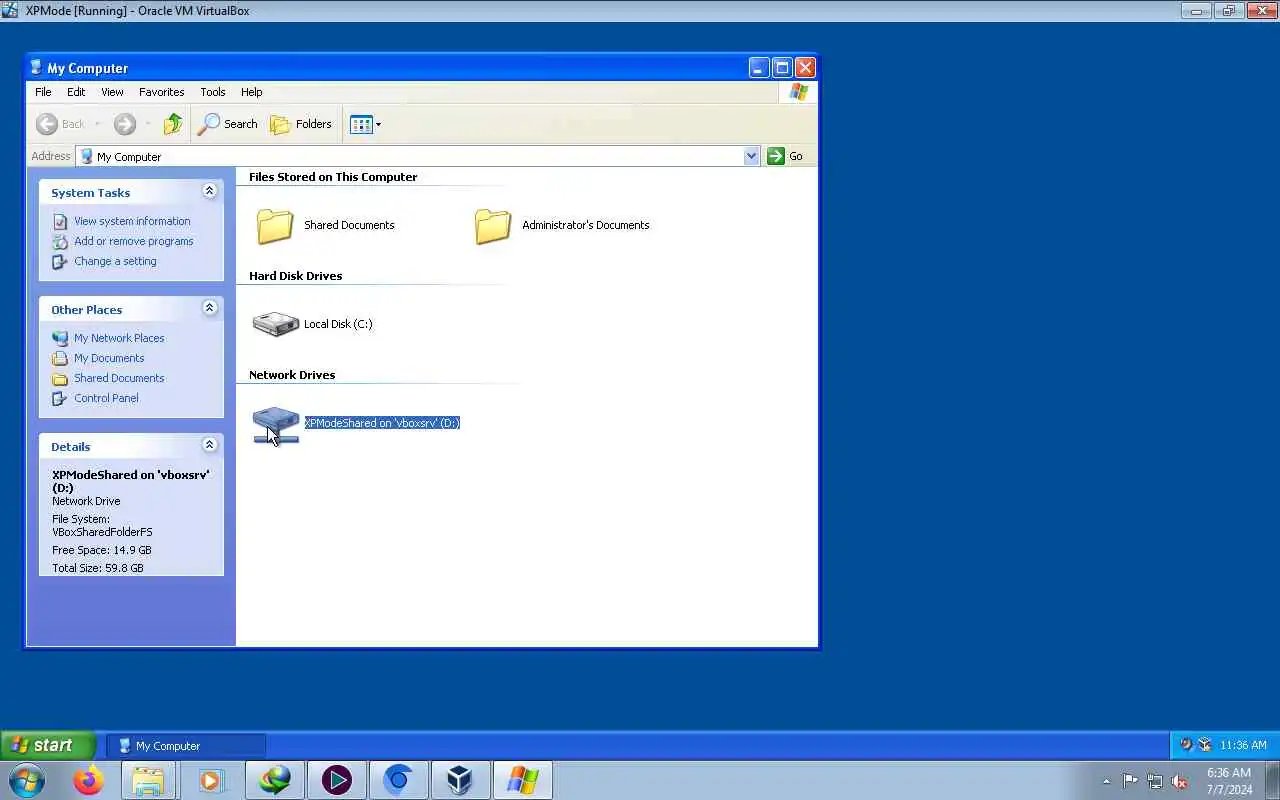
Task: Toggle the Folders pane button
Action: 301,124
